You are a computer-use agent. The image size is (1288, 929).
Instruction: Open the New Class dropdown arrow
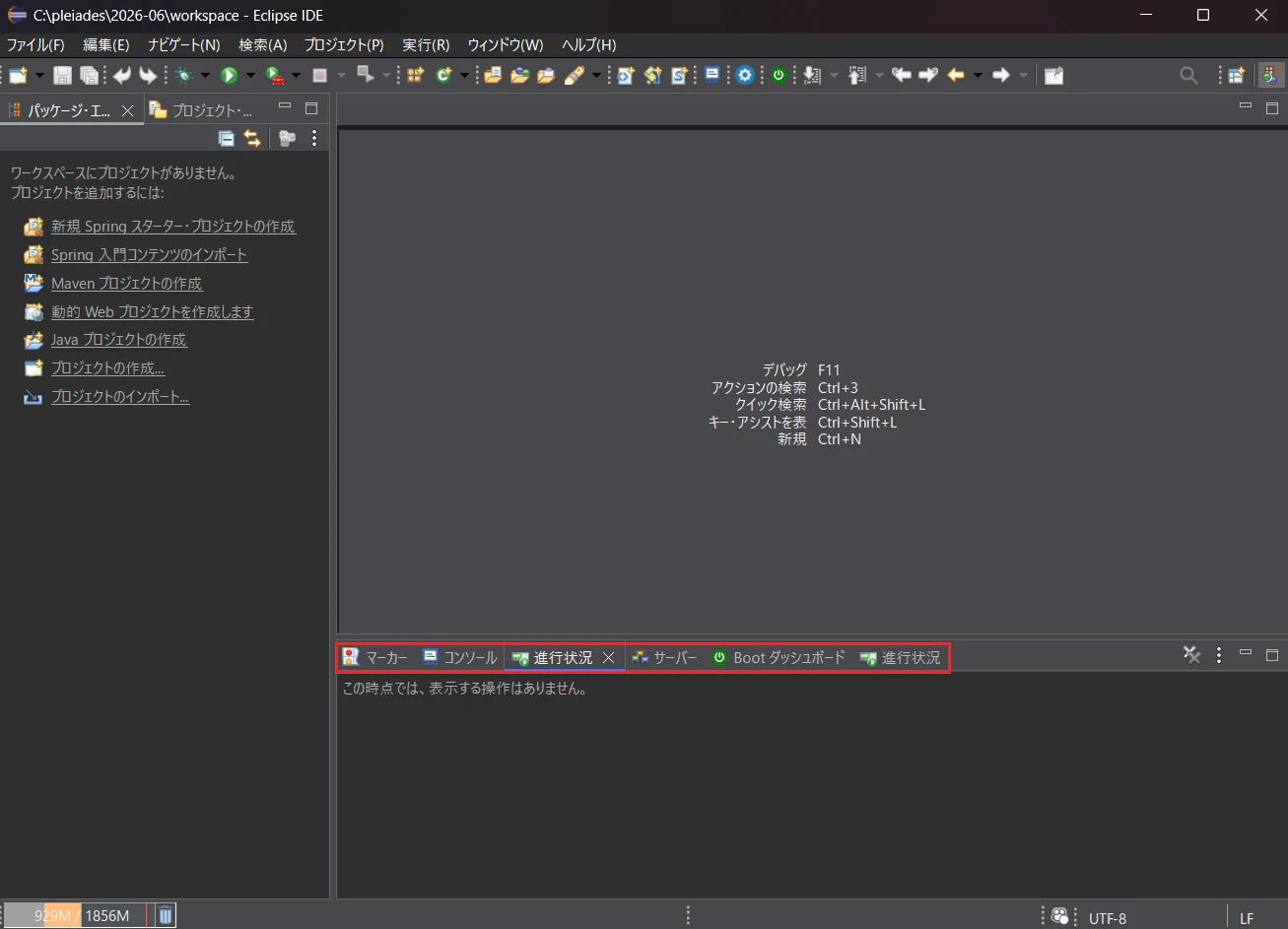pos(464,76)
